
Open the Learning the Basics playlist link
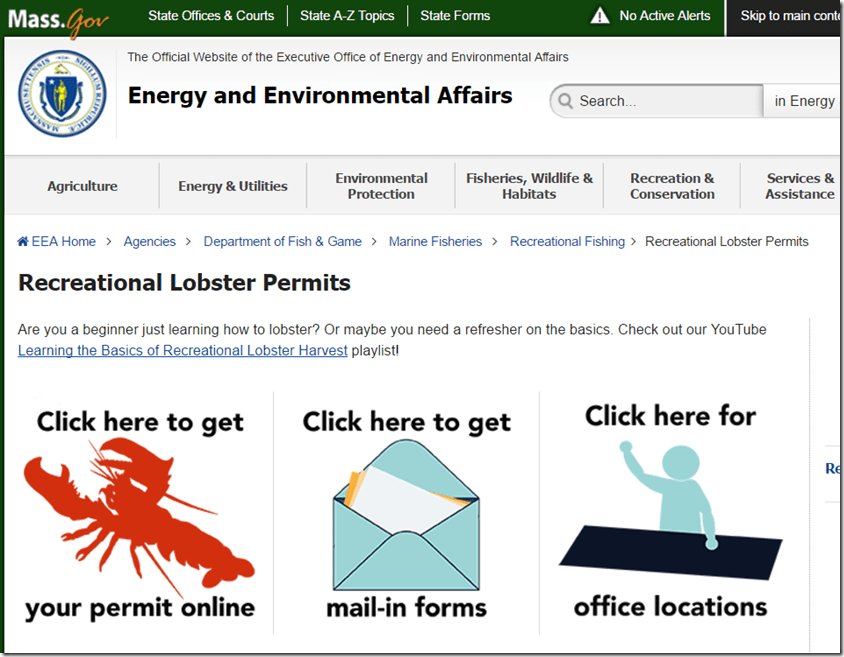tap(183, 351)
